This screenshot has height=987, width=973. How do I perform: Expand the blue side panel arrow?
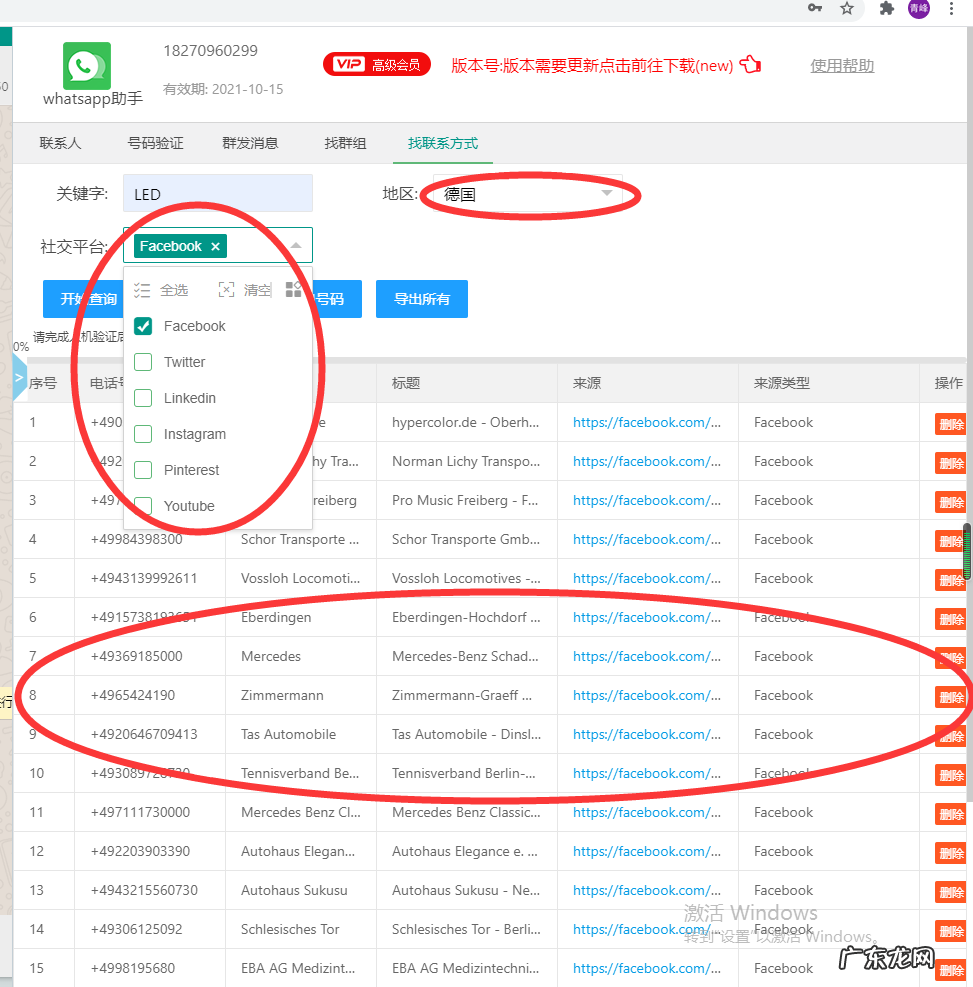[19, 378]
